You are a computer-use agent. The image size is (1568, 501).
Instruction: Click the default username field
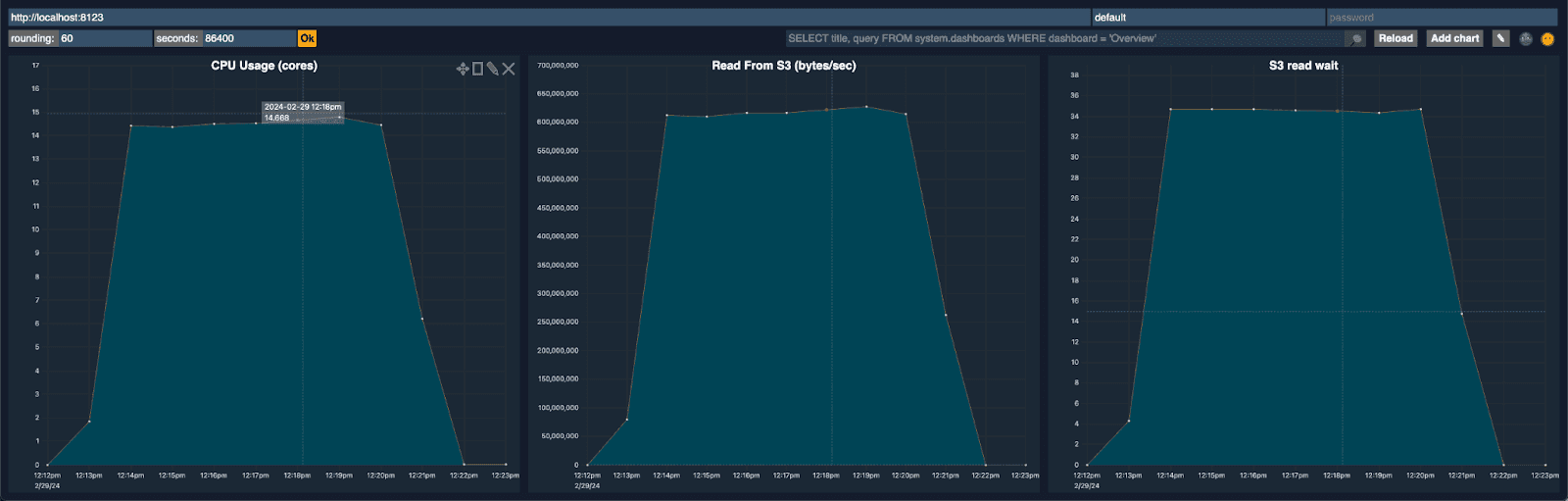1208,17
